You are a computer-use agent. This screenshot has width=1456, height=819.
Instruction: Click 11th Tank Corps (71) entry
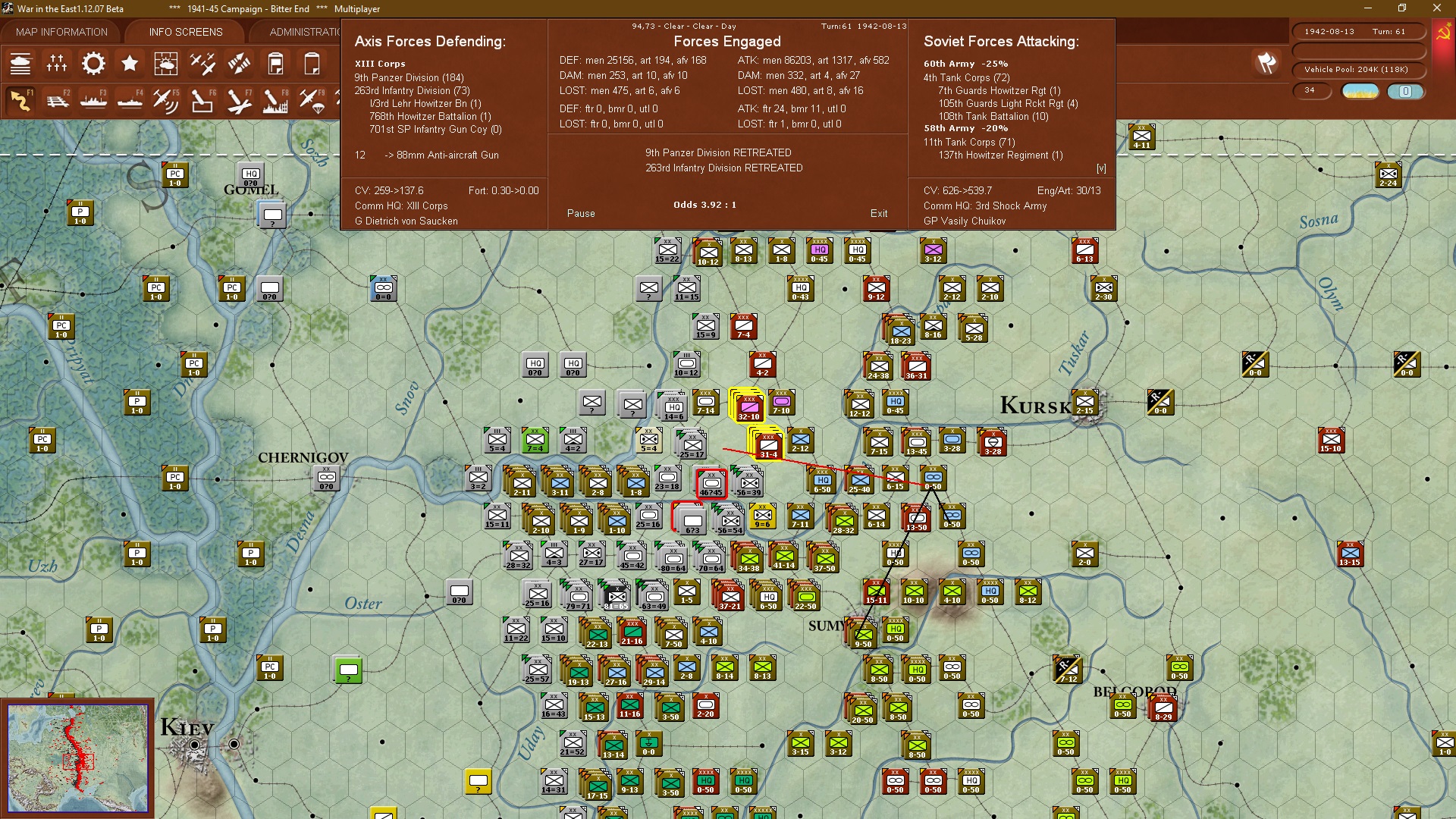click(969, 142)
